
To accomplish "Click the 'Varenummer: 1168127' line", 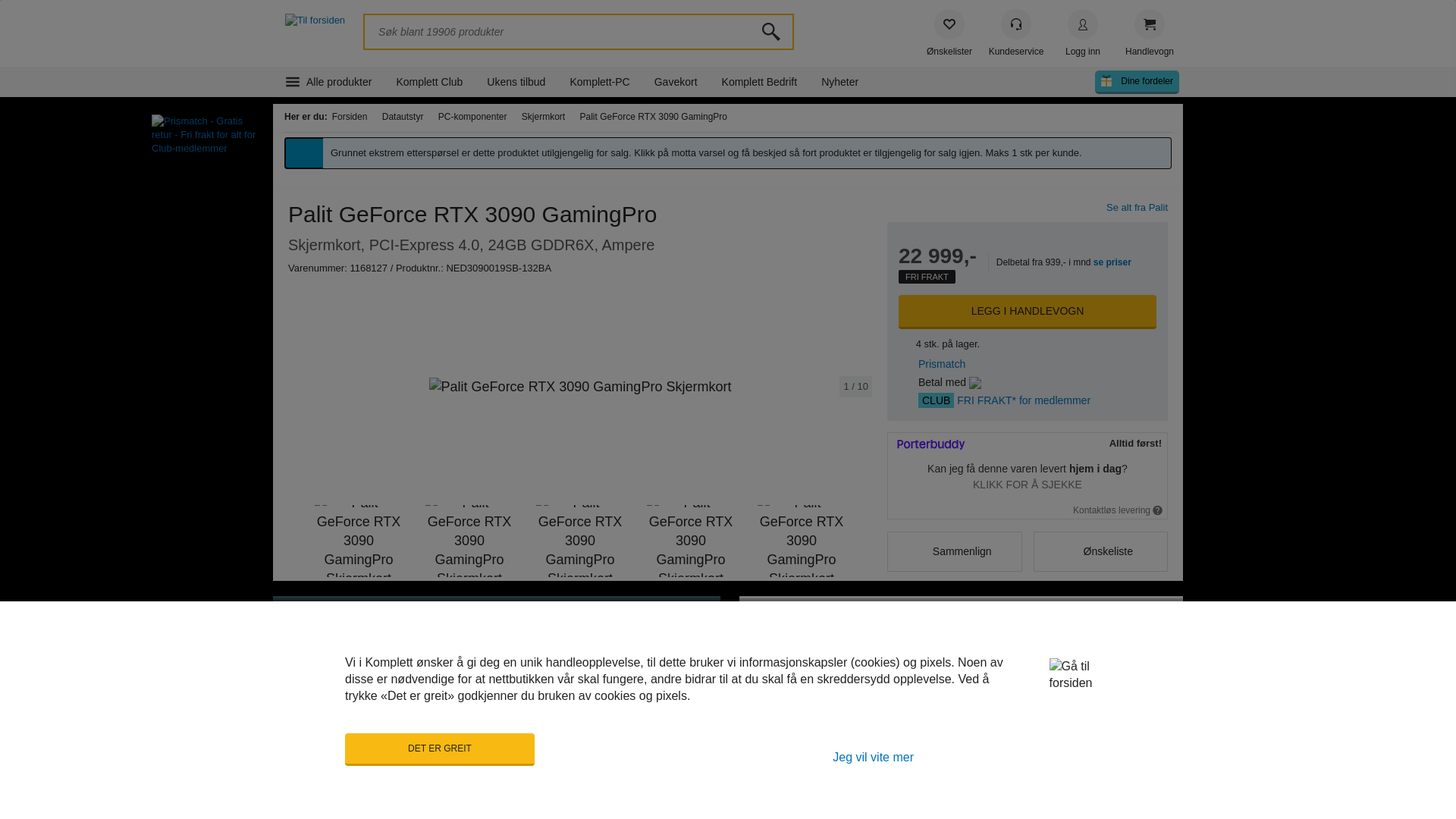I will 419,268.
